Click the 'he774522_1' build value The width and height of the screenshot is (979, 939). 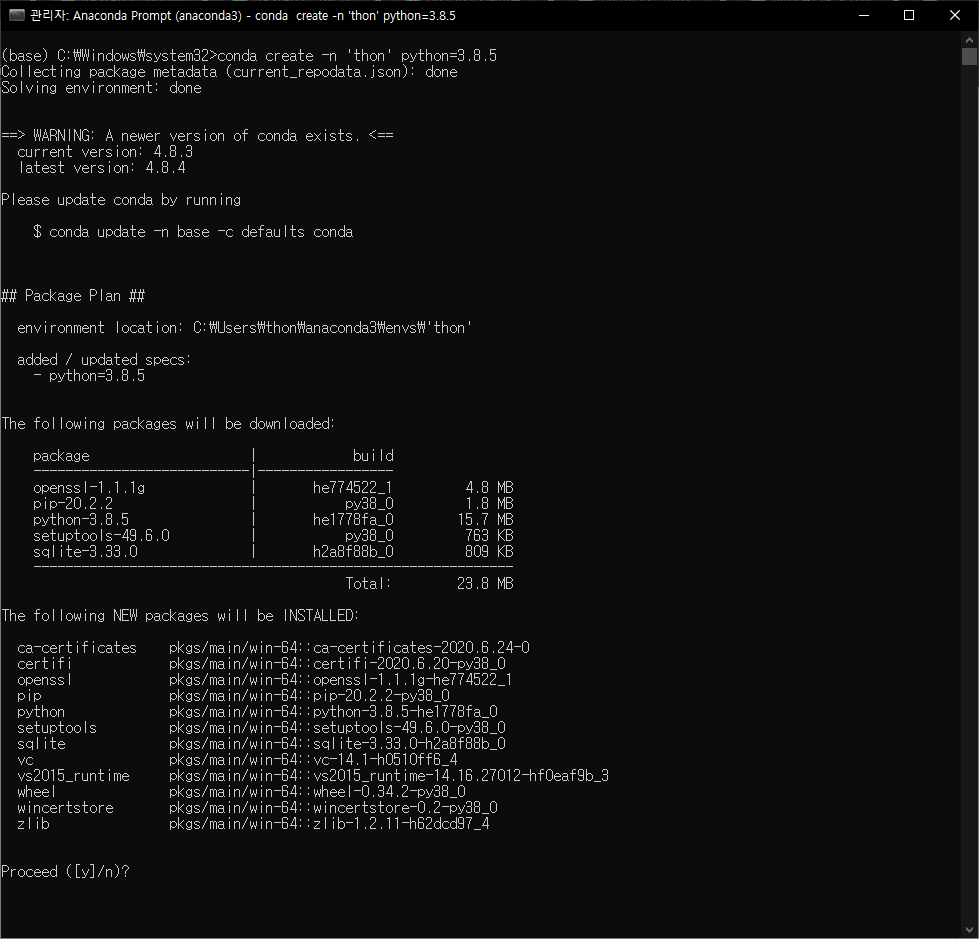pos(353,488)
